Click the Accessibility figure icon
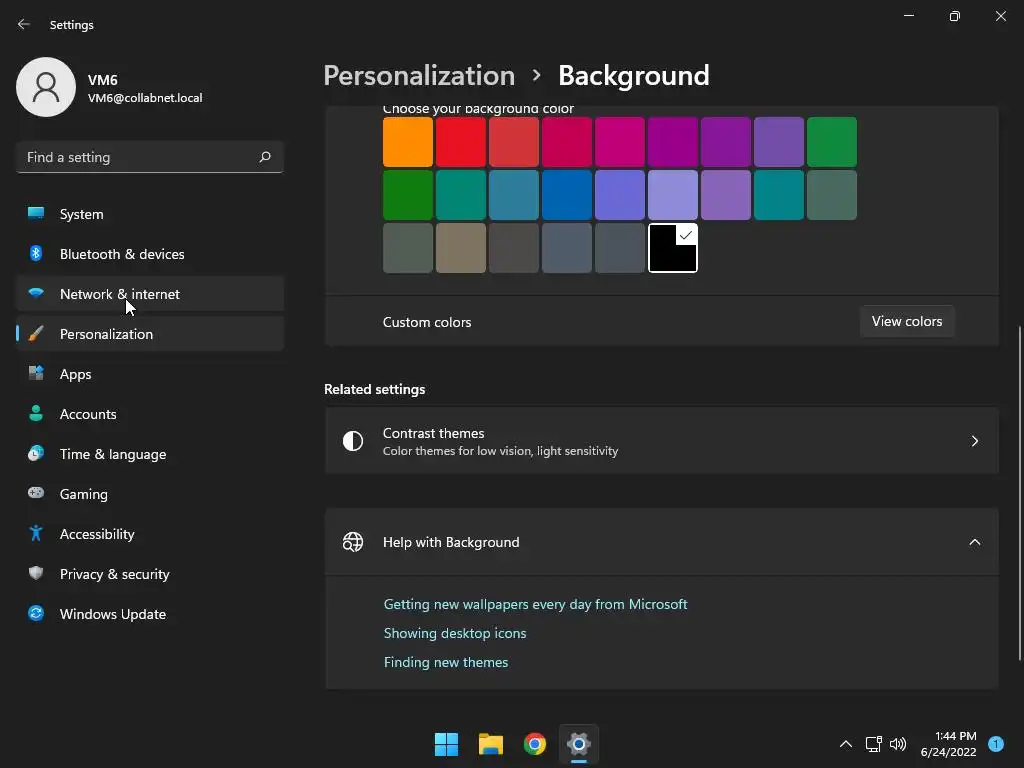Viewport: 1024px width, 768px height. 36,534
